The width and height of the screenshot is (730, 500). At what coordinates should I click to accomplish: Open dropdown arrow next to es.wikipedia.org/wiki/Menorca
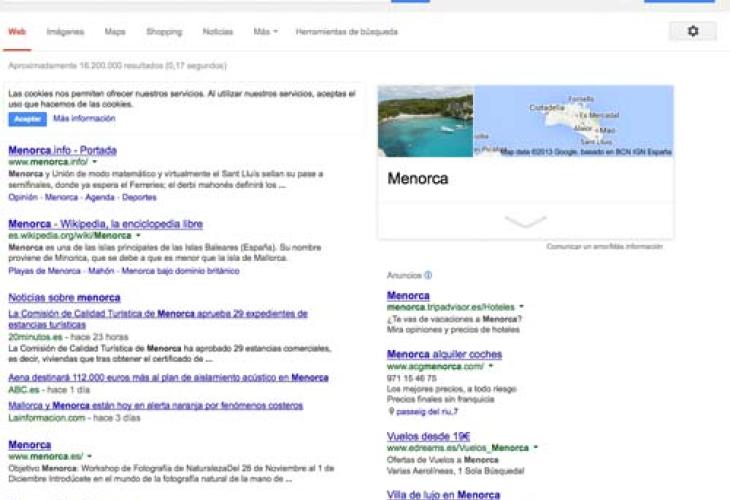point(138,236)
